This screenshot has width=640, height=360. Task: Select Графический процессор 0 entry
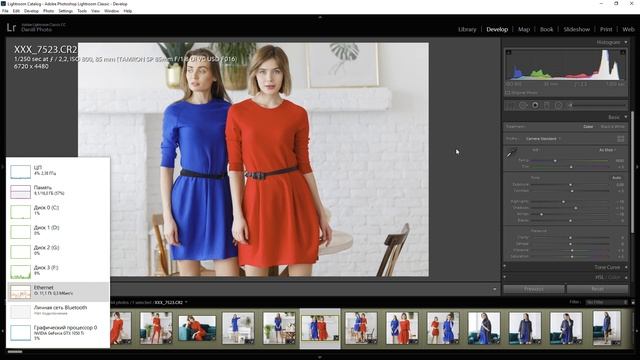tap(58, 332)
